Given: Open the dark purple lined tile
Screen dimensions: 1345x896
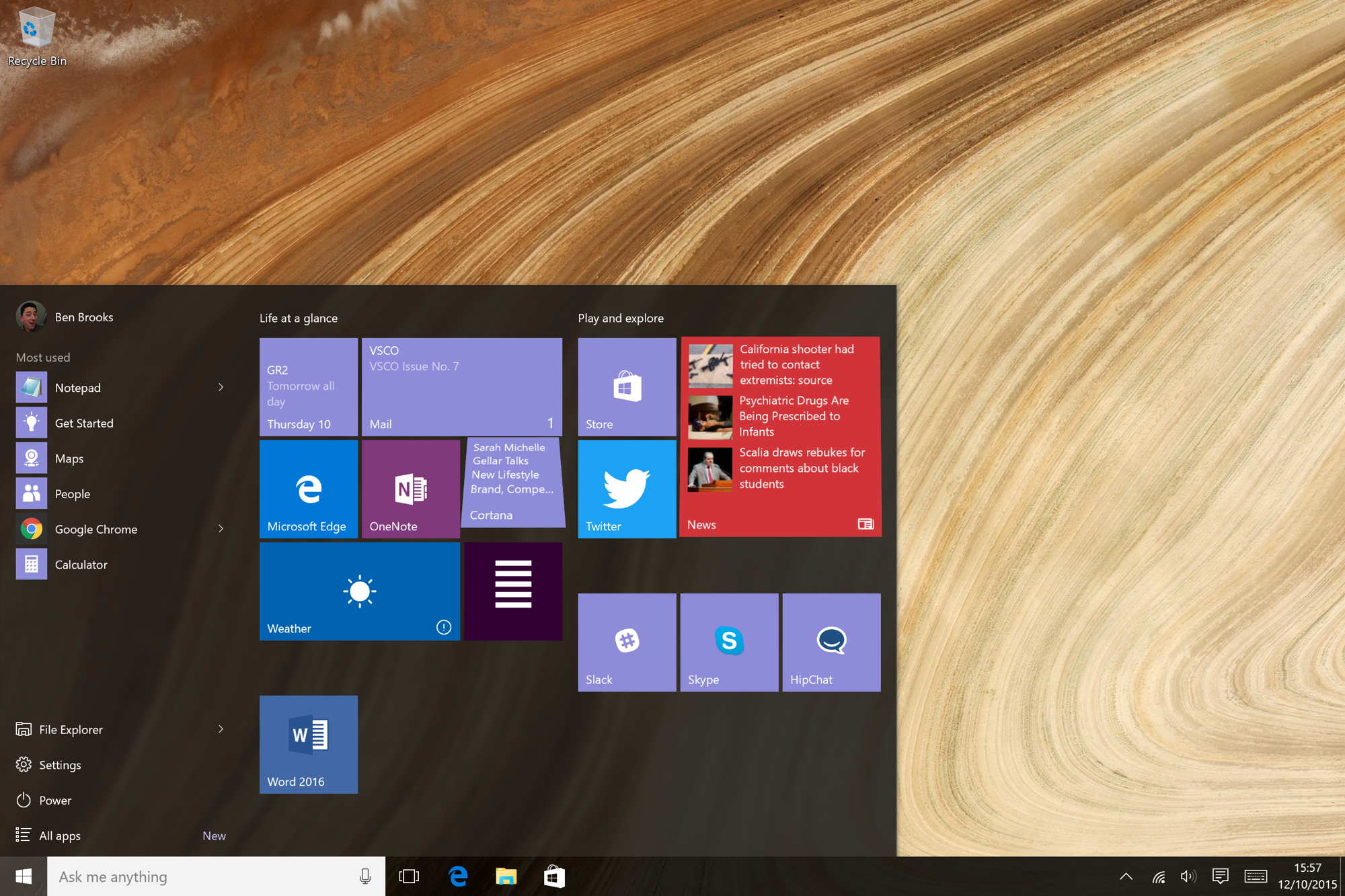Looking at the screenshot, I should (513, 592).
